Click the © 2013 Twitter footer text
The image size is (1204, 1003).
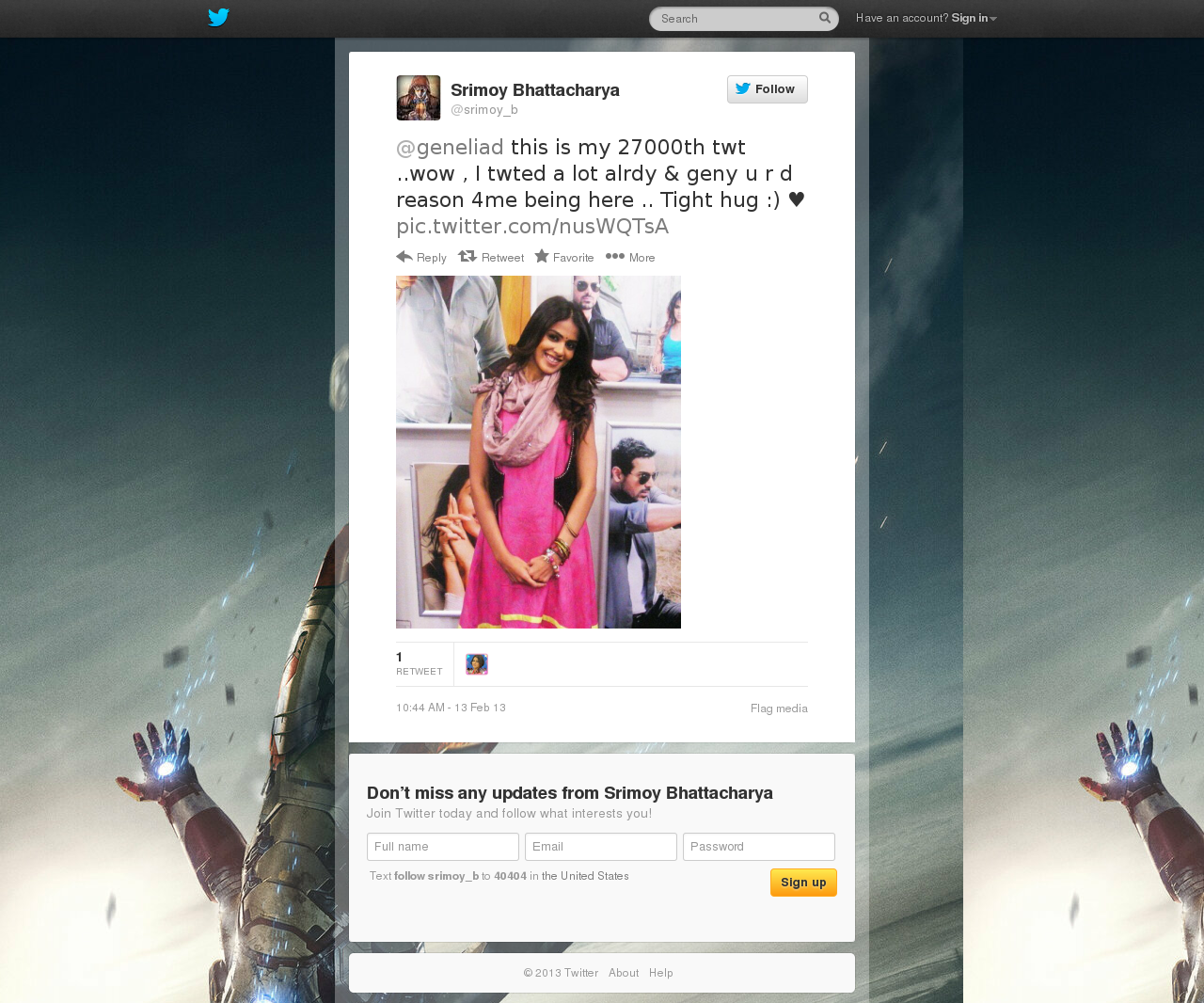(561, 973)
